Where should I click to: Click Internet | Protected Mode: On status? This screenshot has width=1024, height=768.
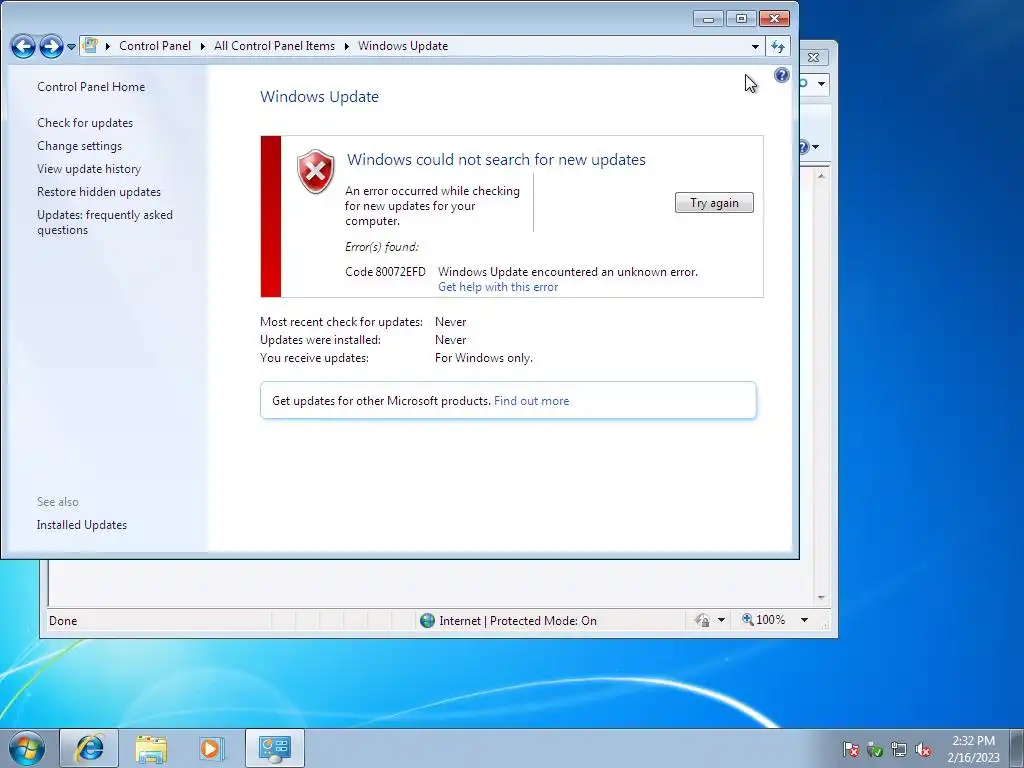point(518,620)
